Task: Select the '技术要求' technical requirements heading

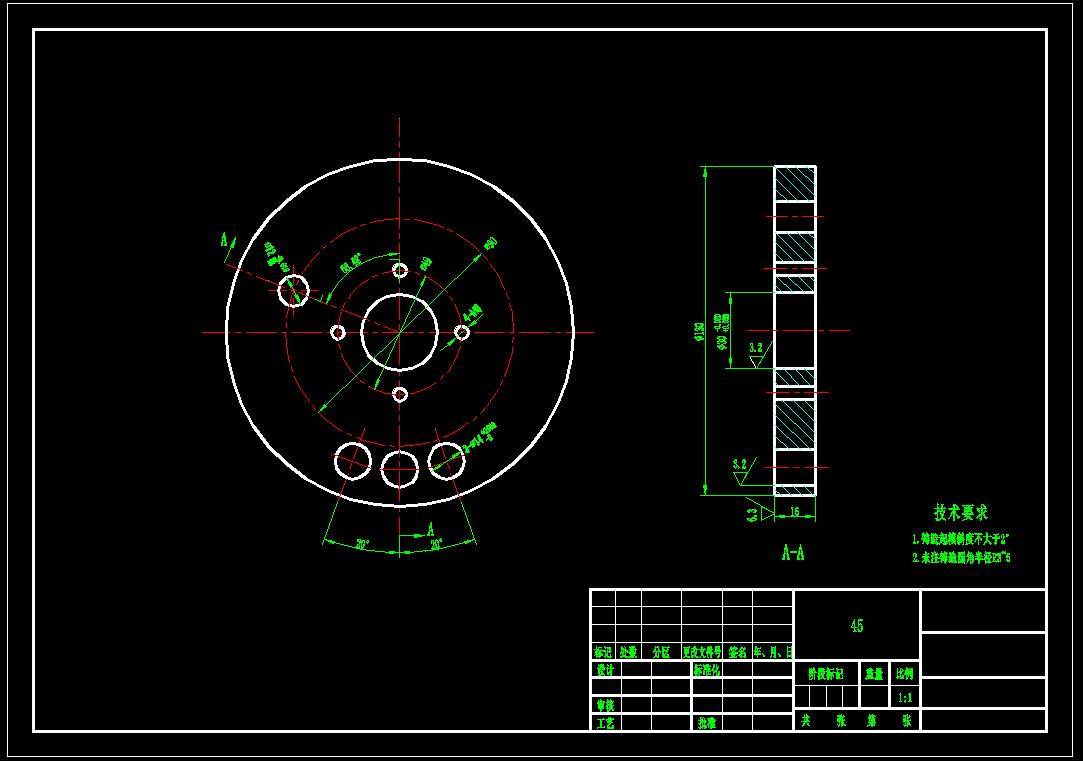Action: pyautogui.click(x=961, y=512)
